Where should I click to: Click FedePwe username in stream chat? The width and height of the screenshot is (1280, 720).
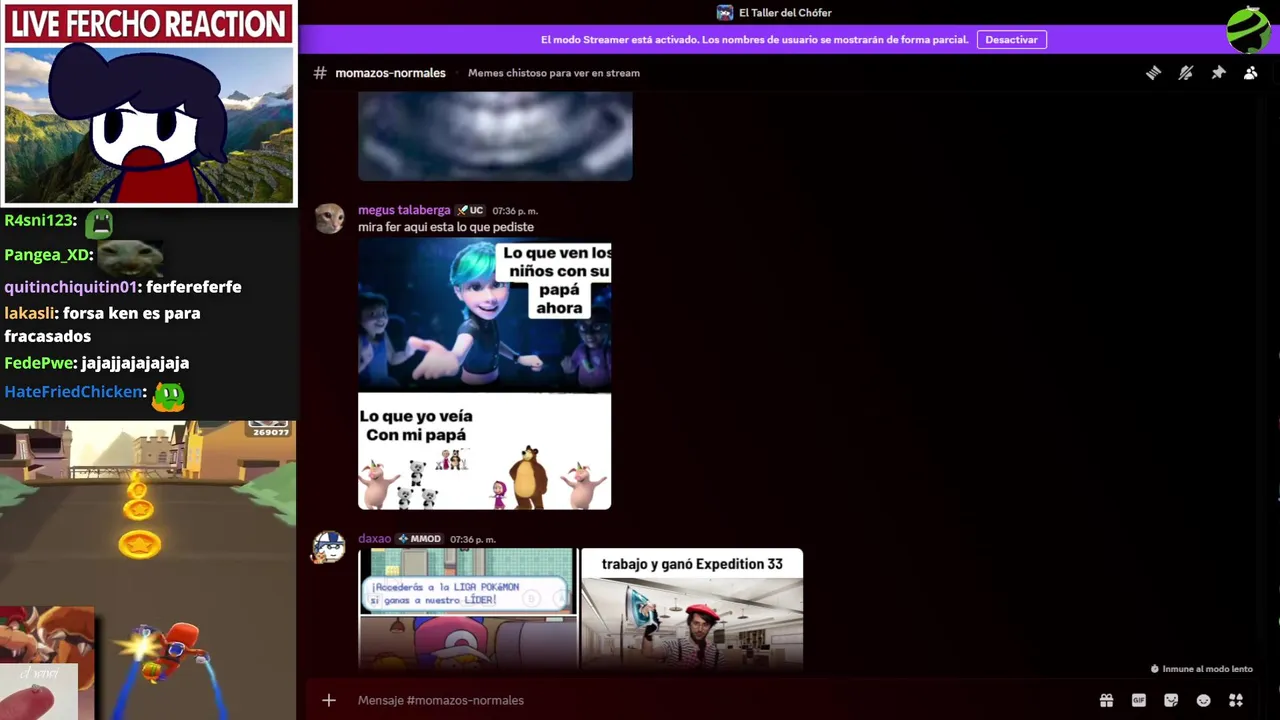click(38, 363)
